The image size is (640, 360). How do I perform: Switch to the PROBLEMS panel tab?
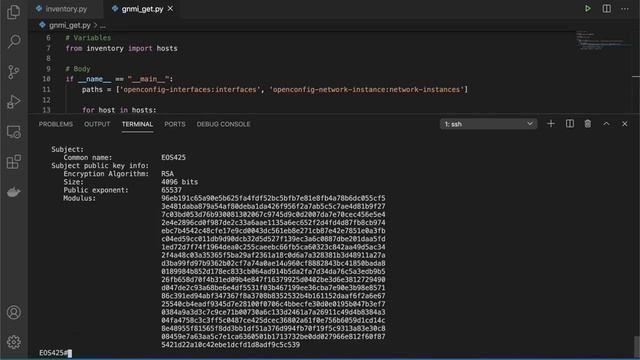click(56, 124)
